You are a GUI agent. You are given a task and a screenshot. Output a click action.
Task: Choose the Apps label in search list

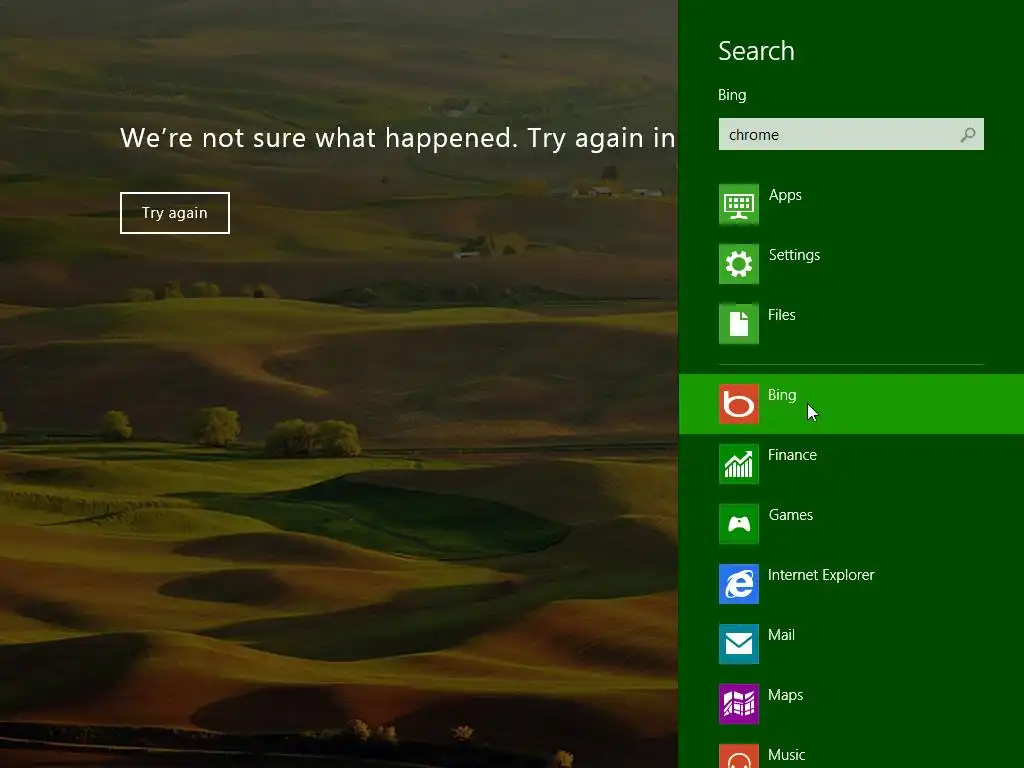(785, 195)
